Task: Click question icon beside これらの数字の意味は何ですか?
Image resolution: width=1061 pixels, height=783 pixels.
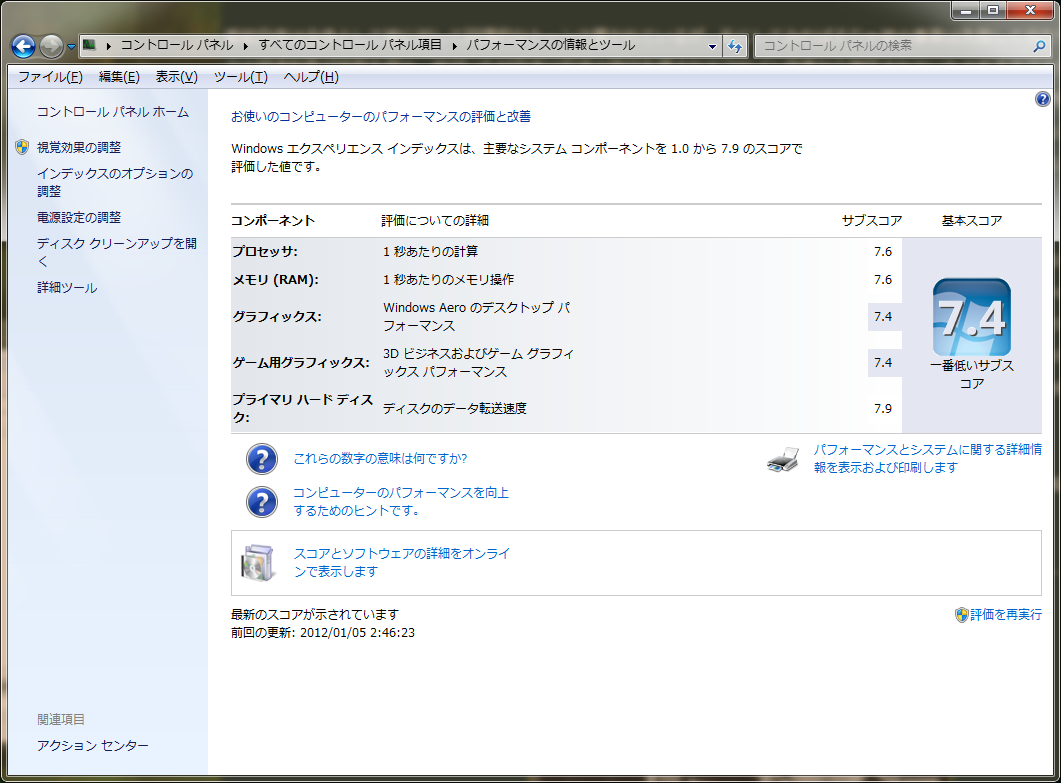Action: coord(262,459)
